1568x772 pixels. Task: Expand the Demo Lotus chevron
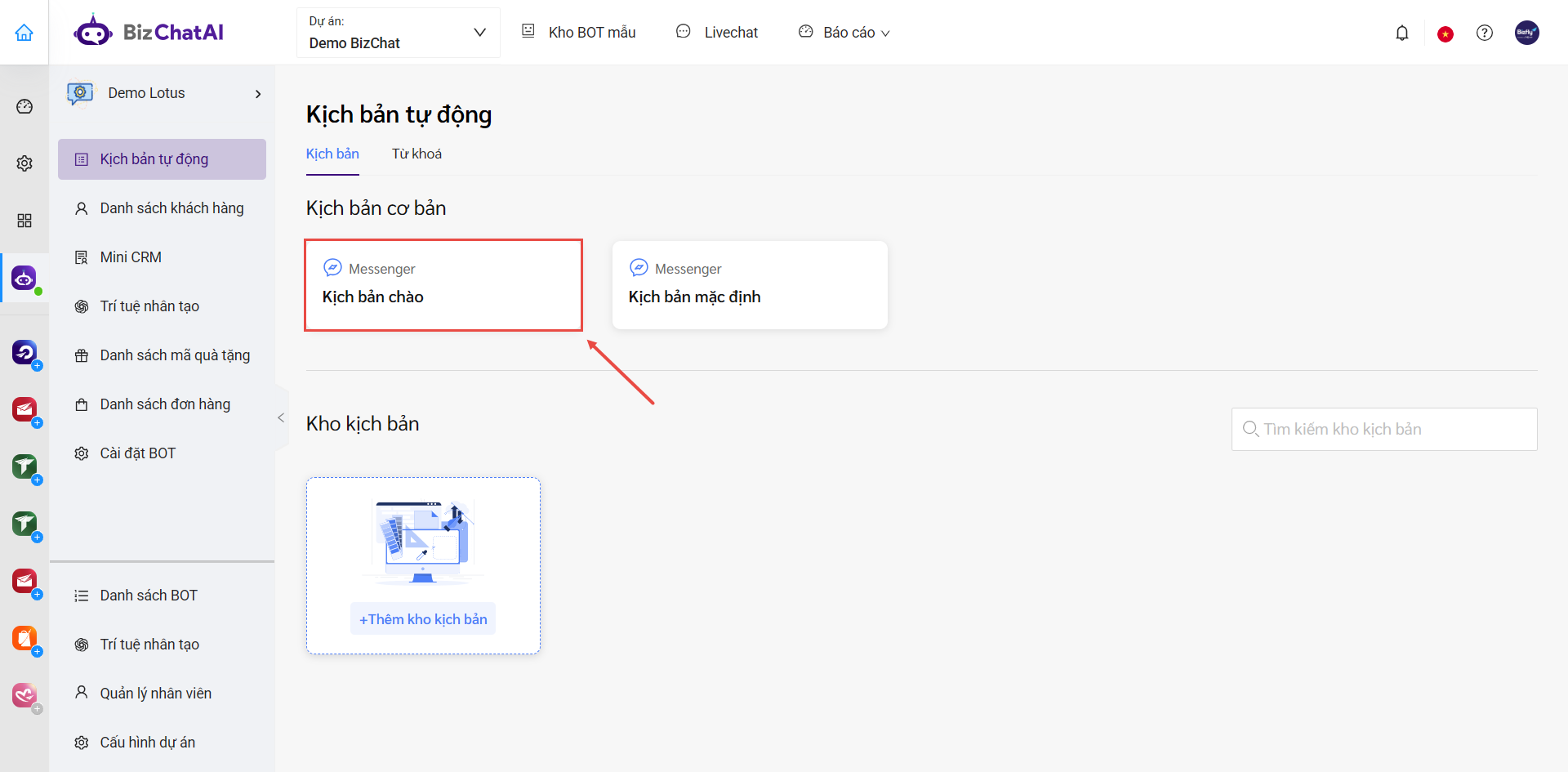pos(258,94)
